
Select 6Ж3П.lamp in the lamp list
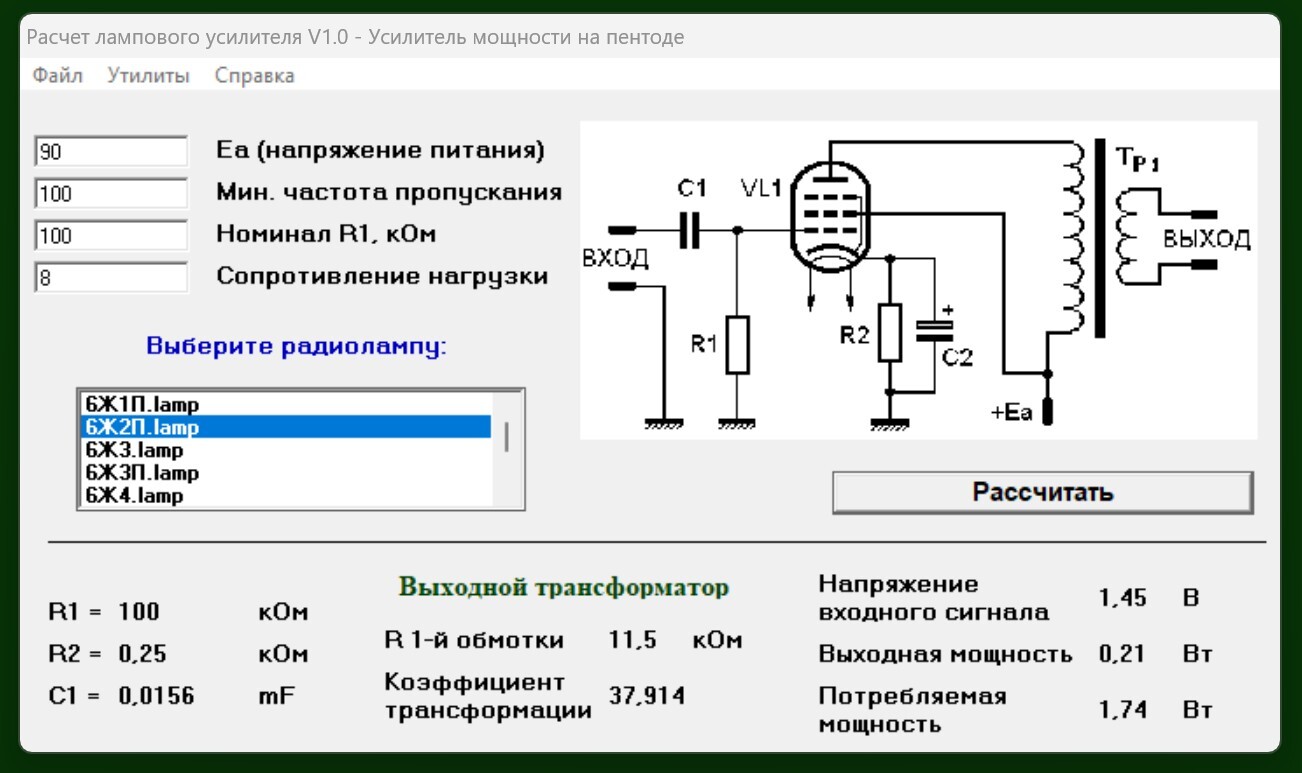pos(142,473)
